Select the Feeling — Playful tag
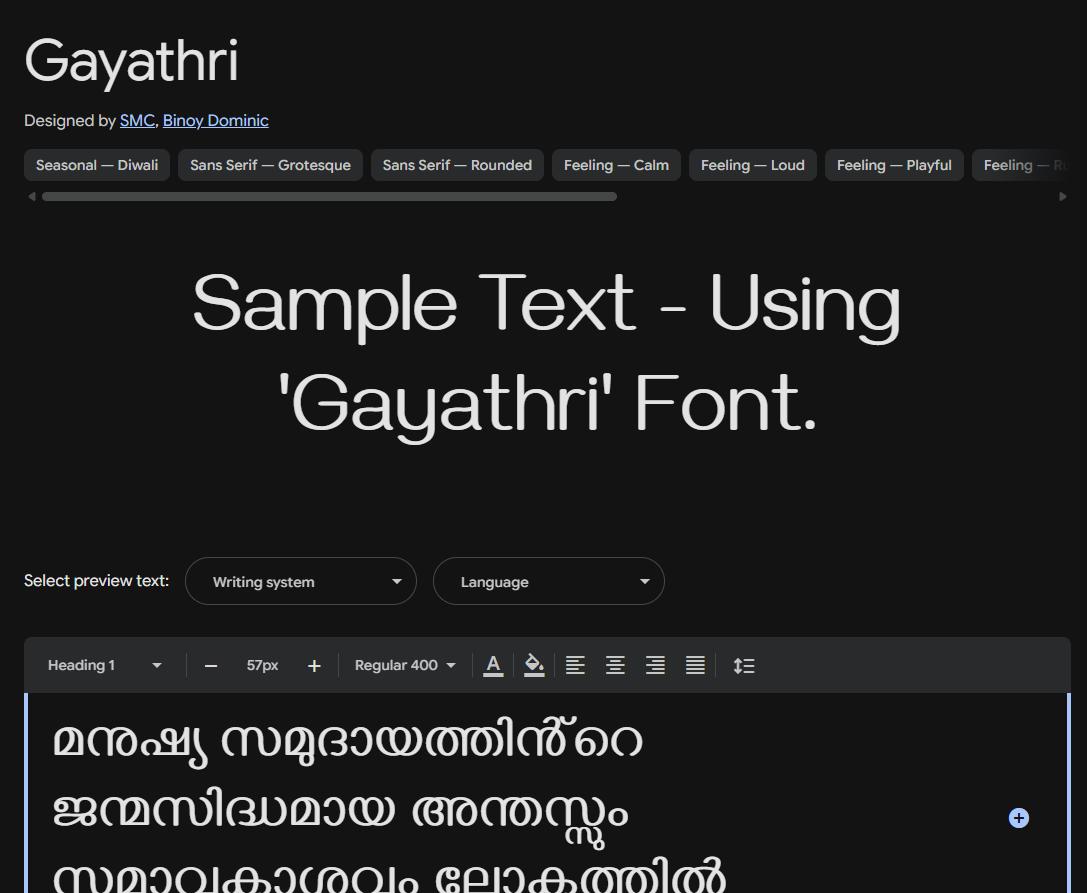The image size is (1087, 893). (x=894, y=165)
